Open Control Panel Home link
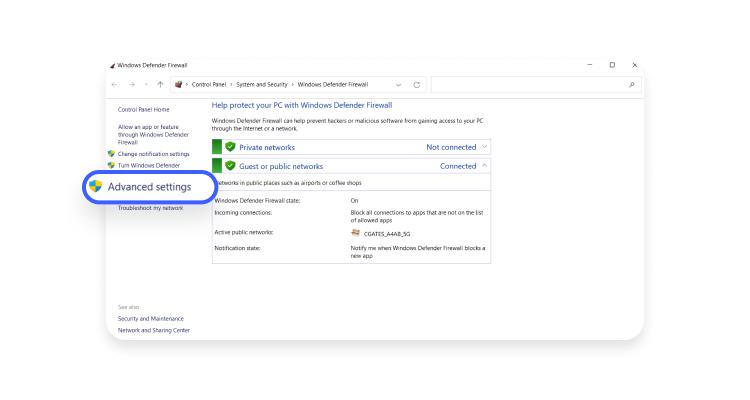 143,110
